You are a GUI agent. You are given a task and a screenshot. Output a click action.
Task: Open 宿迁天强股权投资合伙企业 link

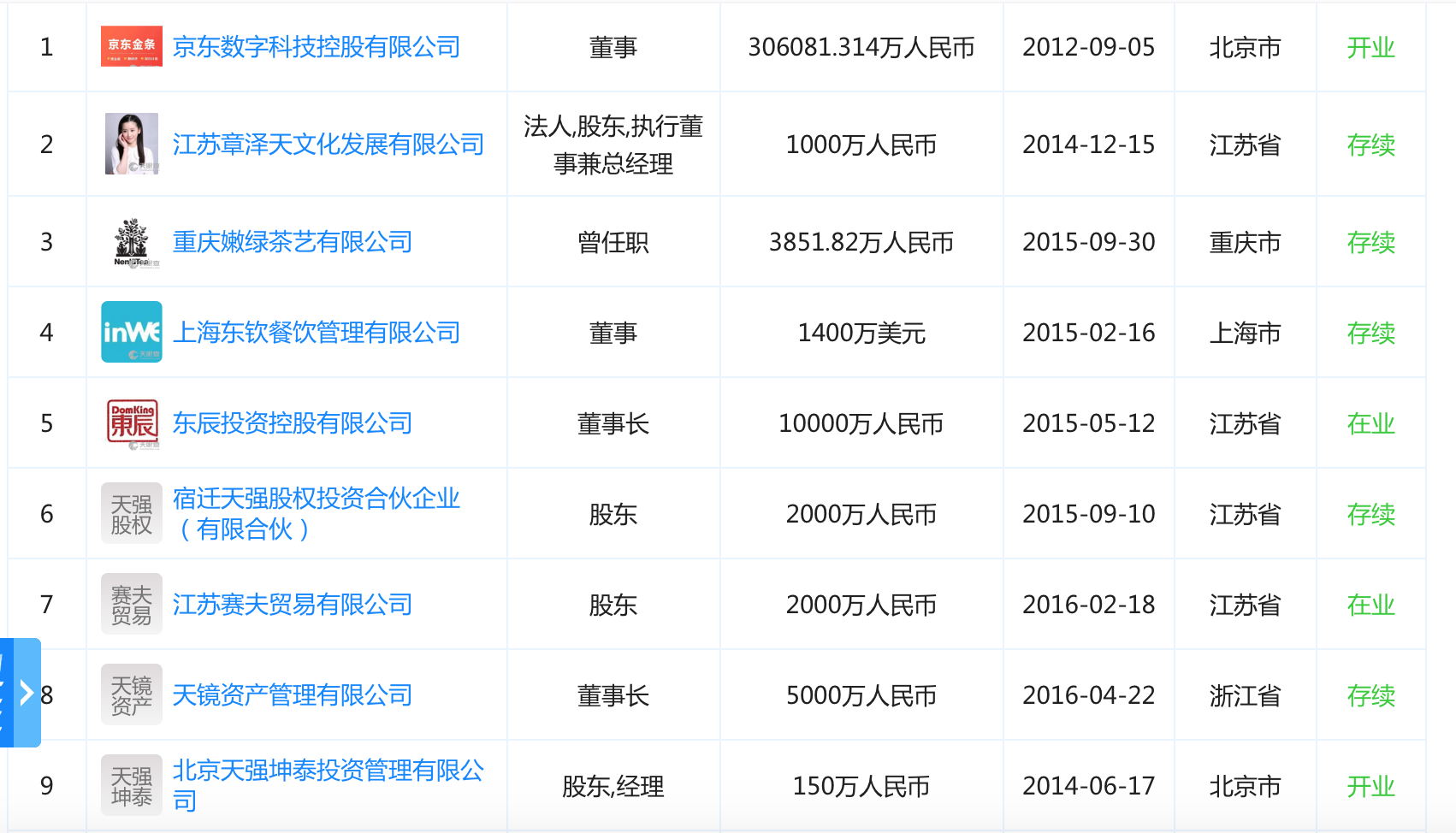(317, 513)
